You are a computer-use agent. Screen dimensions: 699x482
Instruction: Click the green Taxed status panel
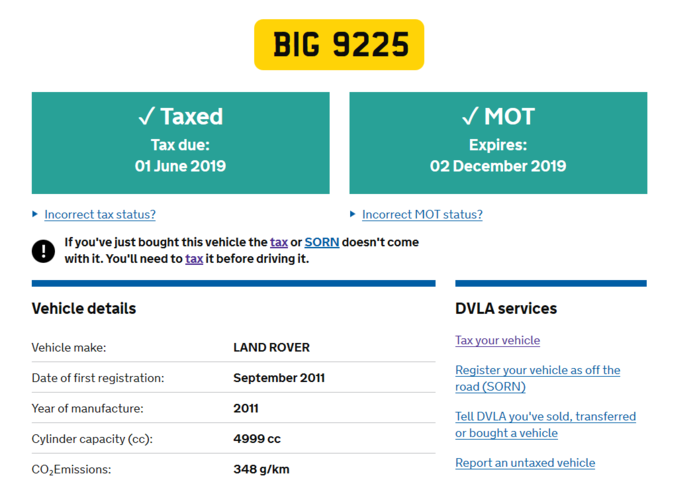tap(181, 143)
